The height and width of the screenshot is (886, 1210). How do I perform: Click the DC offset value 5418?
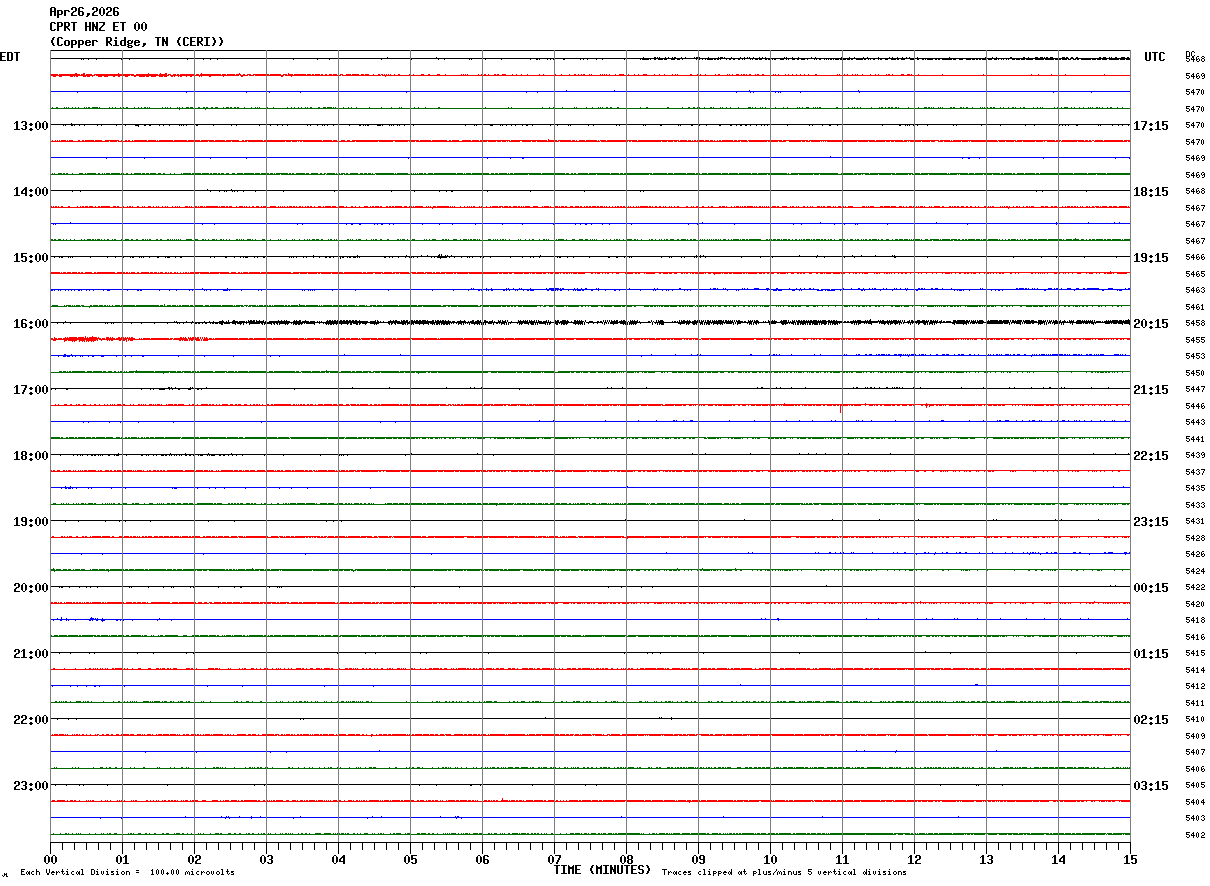point(1195,620)
